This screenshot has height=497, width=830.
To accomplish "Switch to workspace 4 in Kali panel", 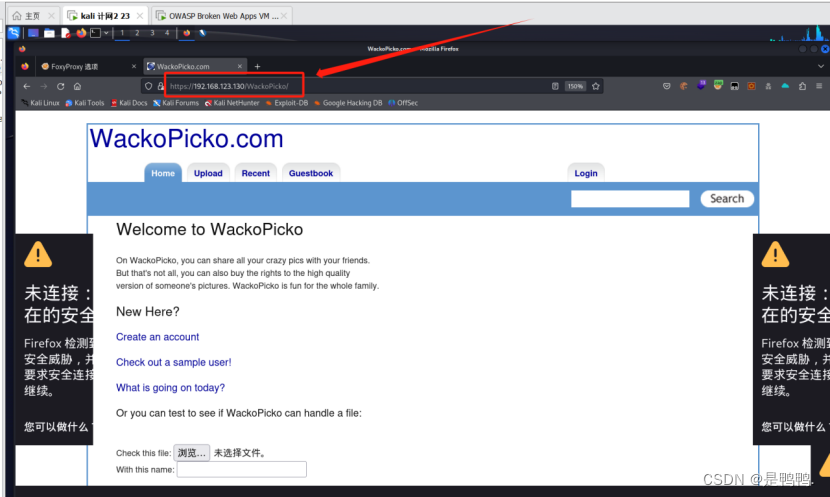I will [x=167, y=33].
